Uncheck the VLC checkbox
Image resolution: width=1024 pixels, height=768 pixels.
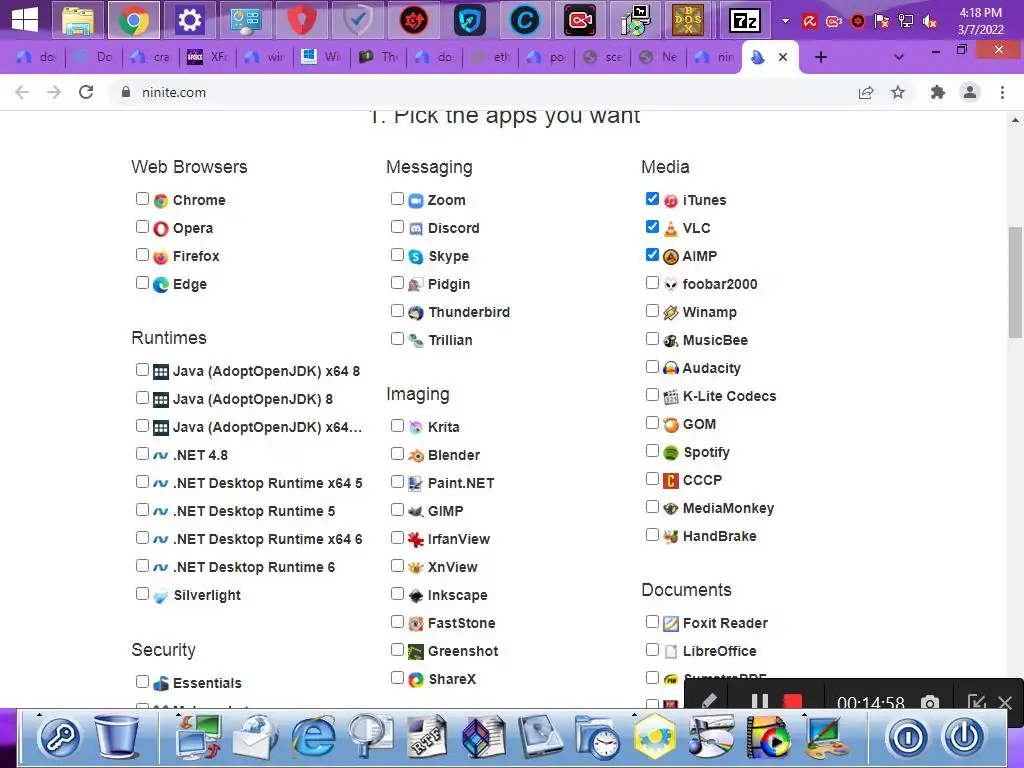[652, 227]
